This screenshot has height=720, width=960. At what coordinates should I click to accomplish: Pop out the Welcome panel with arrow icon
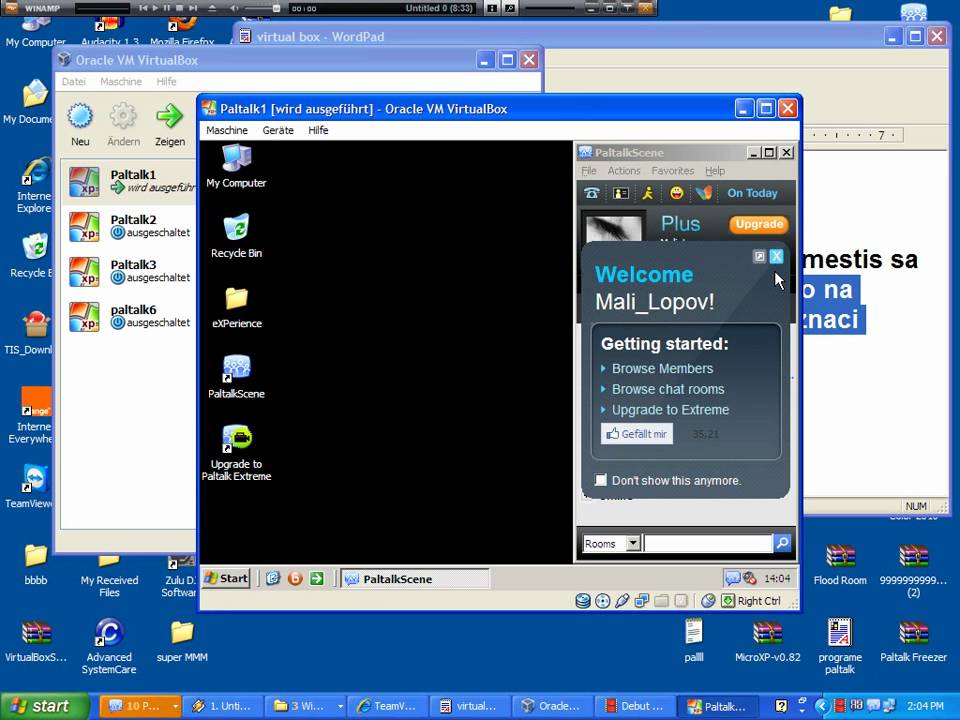click(x=759, y=257)
